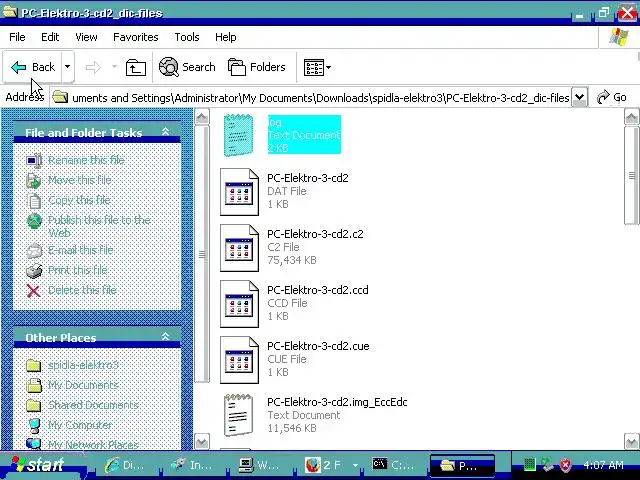The image size is (640, 480).
Task: Click the Up folder toolbar icon
Action: 136,67
